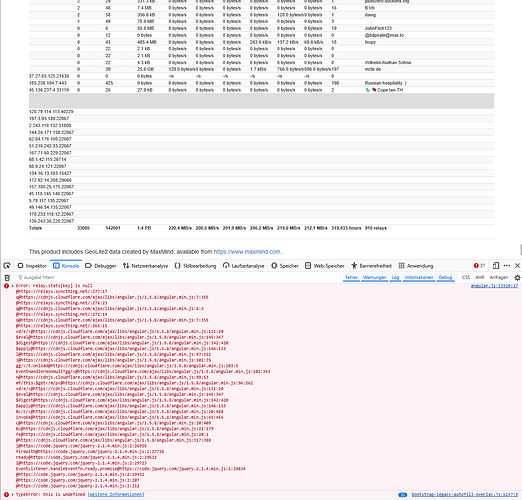
Task: Open the angular.js source location link
Action: 494,286
